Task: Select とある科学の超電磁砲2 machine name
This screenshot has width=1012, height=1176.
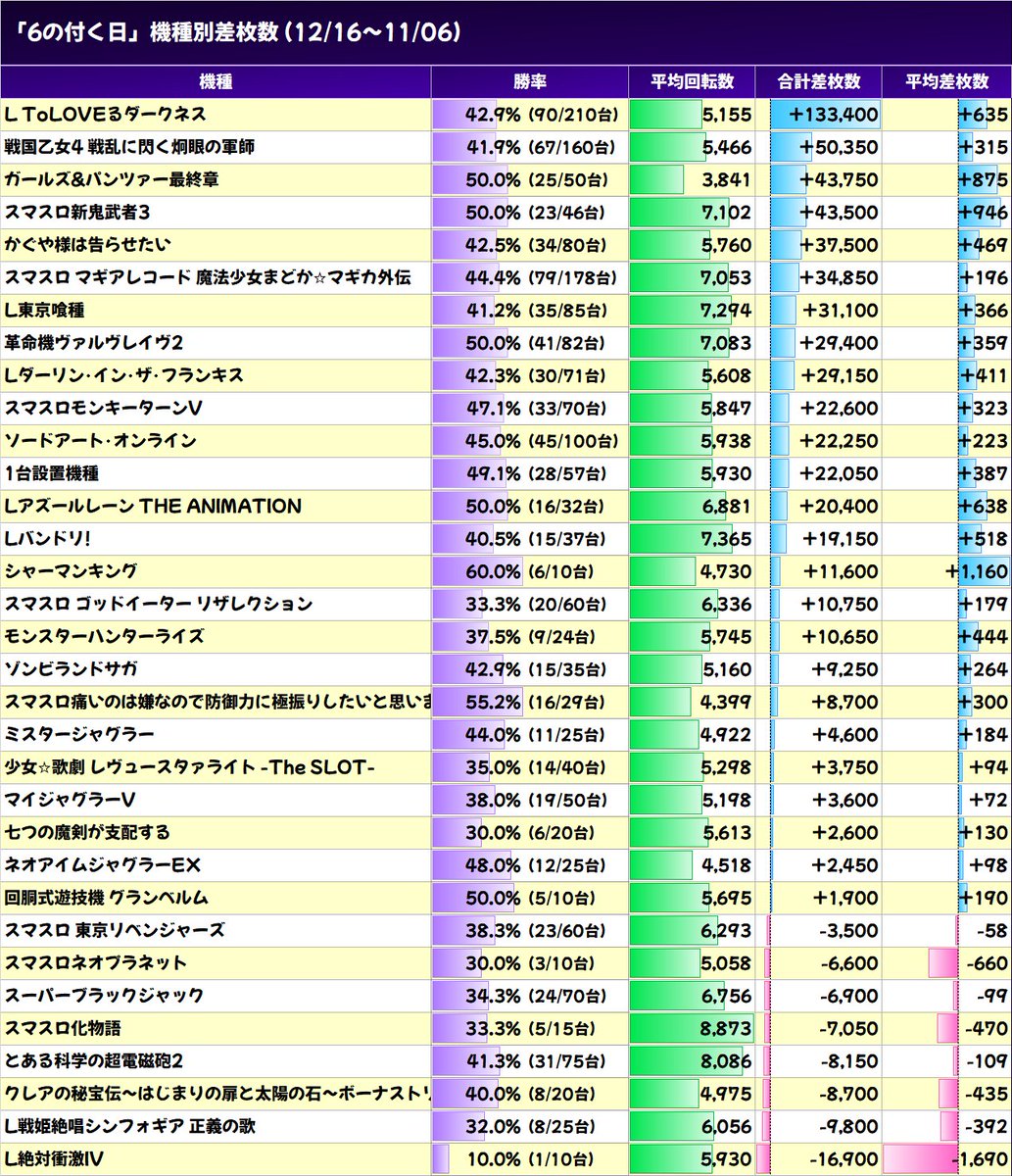Action: 94,1060
